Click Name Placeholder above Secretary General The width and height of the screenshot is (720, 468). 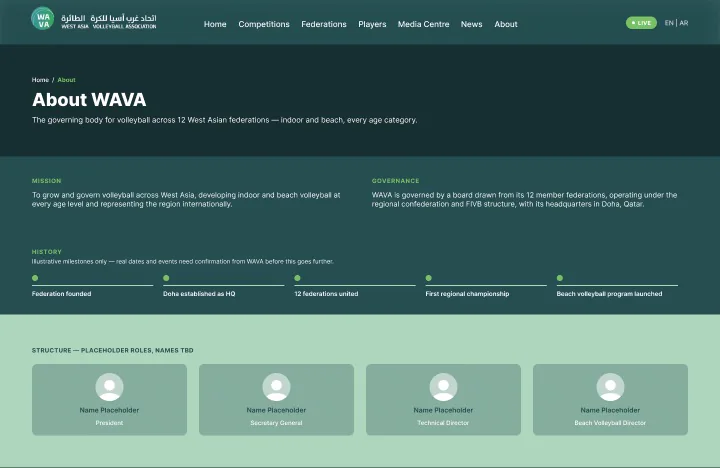click(276, 410)
